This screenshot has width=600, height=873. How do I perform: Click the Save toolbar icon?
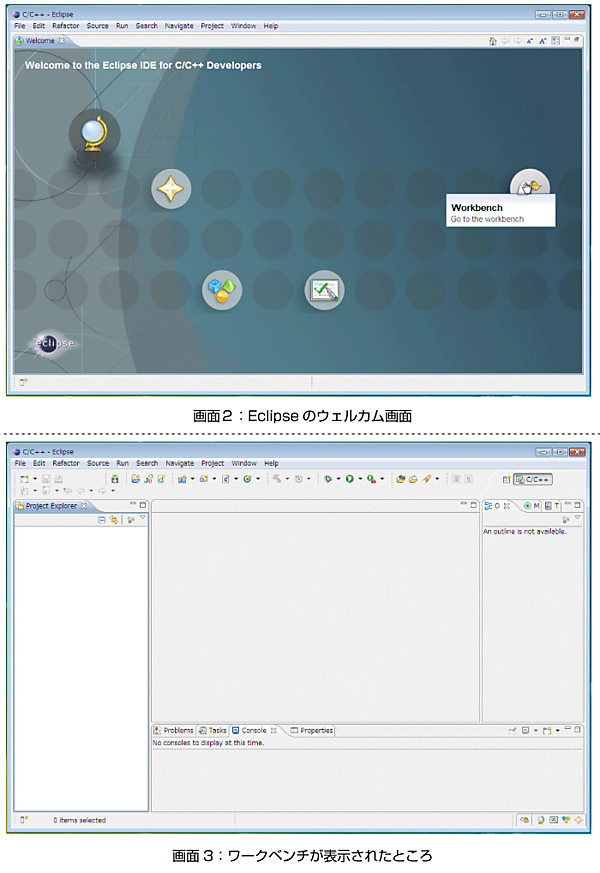pyautogui.click(x=46, y=479)
